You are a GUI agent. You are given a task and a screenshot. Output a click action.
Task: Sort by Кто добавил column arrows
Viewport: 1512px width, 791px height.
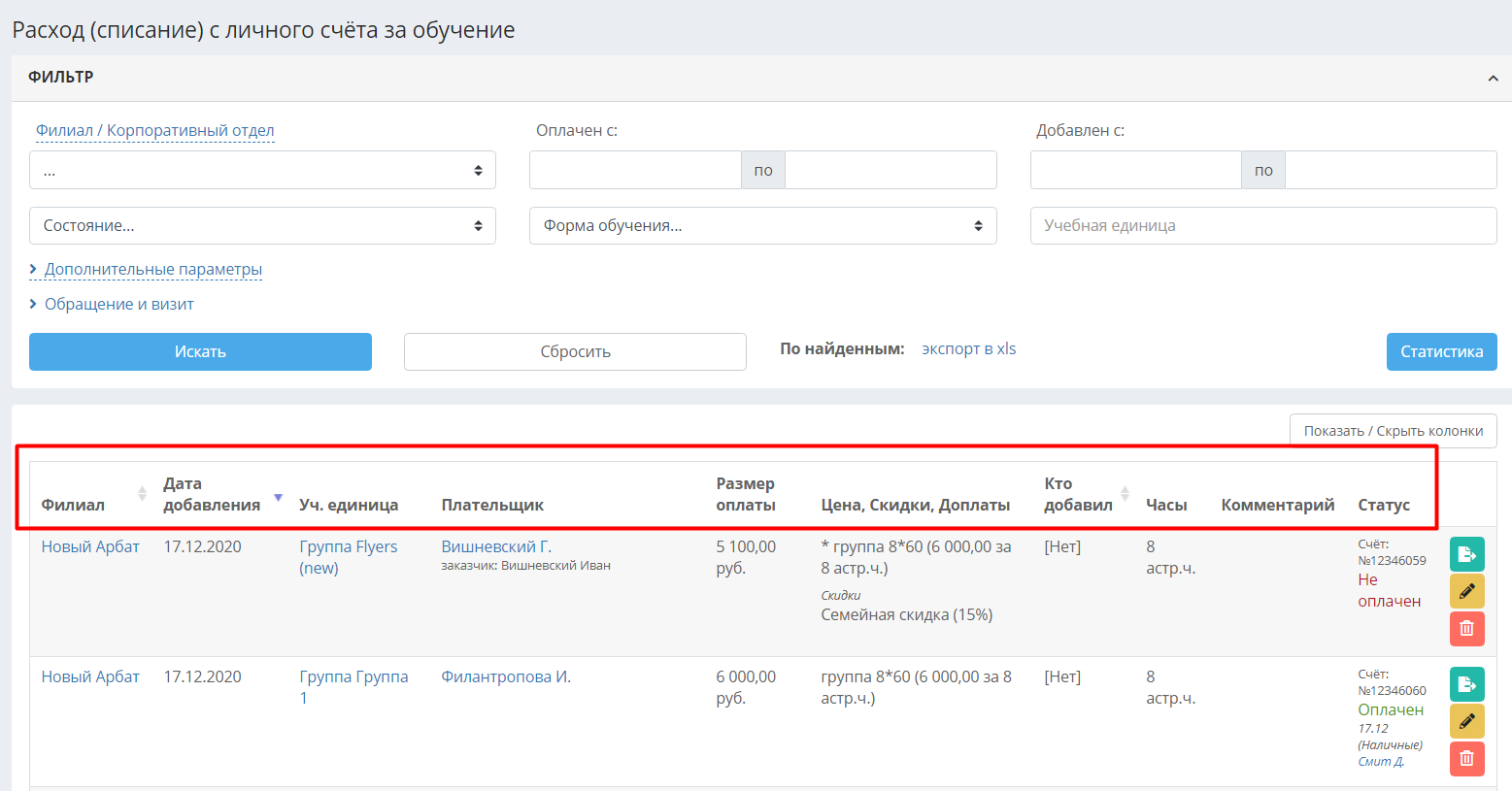pos(1125,494)
